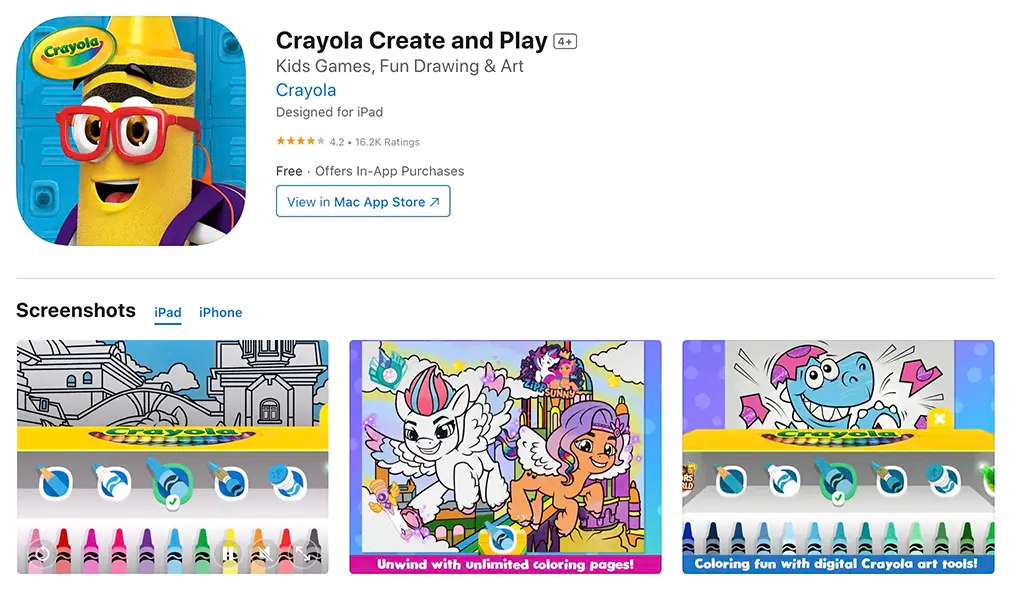Viewport: 1014px width, 597px height.
Task: Expand the canvas to fullscreen
Action: pos(305,553)
